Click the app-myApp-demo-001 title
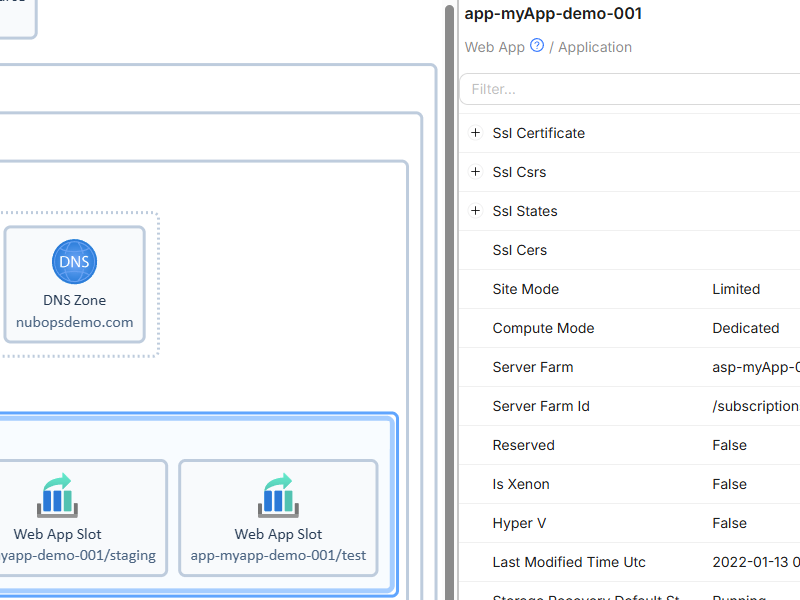This screenshot has height=600, width=800. pos(553,14)
